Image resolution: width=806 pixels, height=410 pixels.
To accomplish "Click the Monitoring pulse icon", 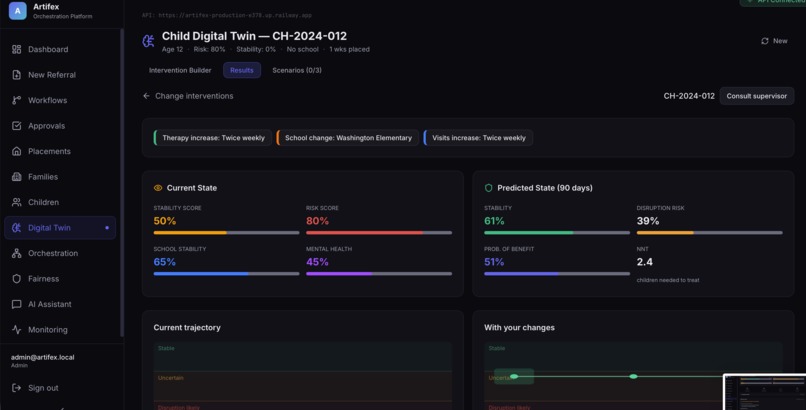I will click(x=16, y=330).
